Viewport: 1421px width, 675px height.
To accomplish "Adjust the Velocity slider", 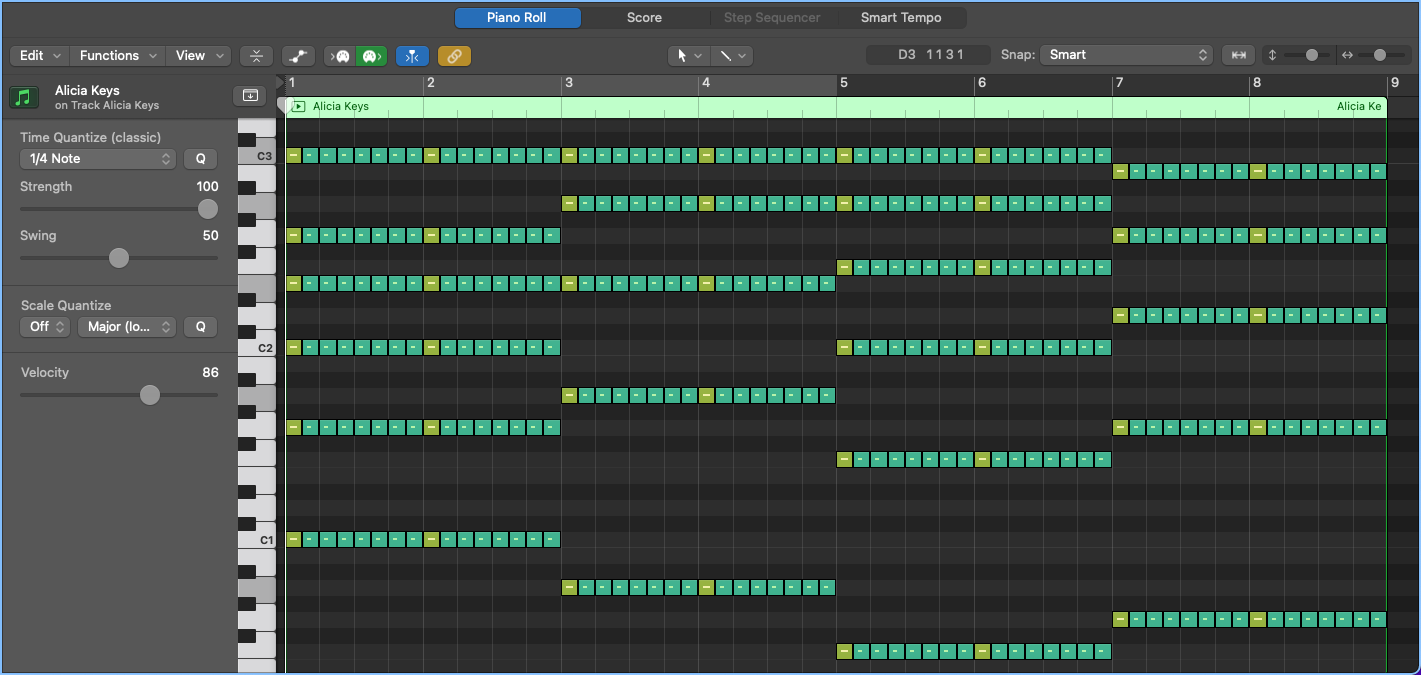I will (149, 394).
